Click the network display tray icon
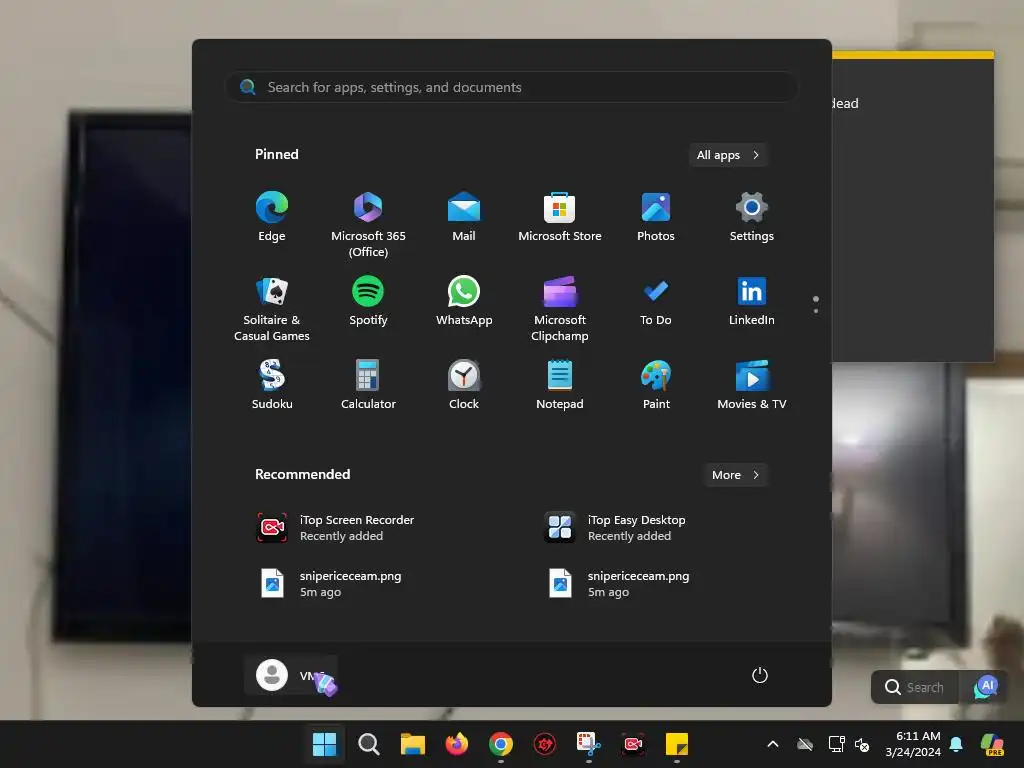This screenshot has height=768, width=1024. tap(836, 744)
